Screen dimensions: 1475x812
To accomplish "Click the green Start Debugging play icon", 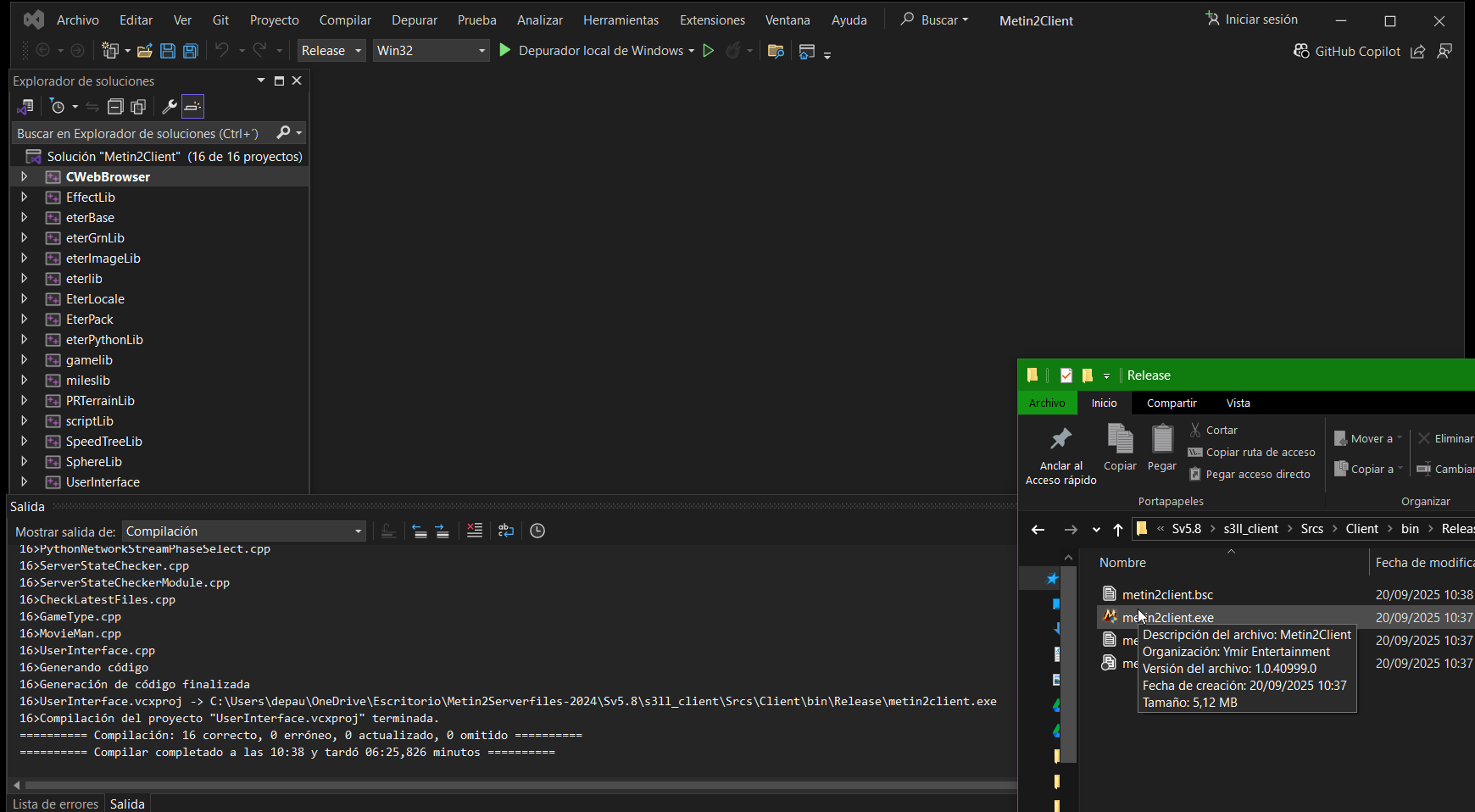I will click(505, 51).
